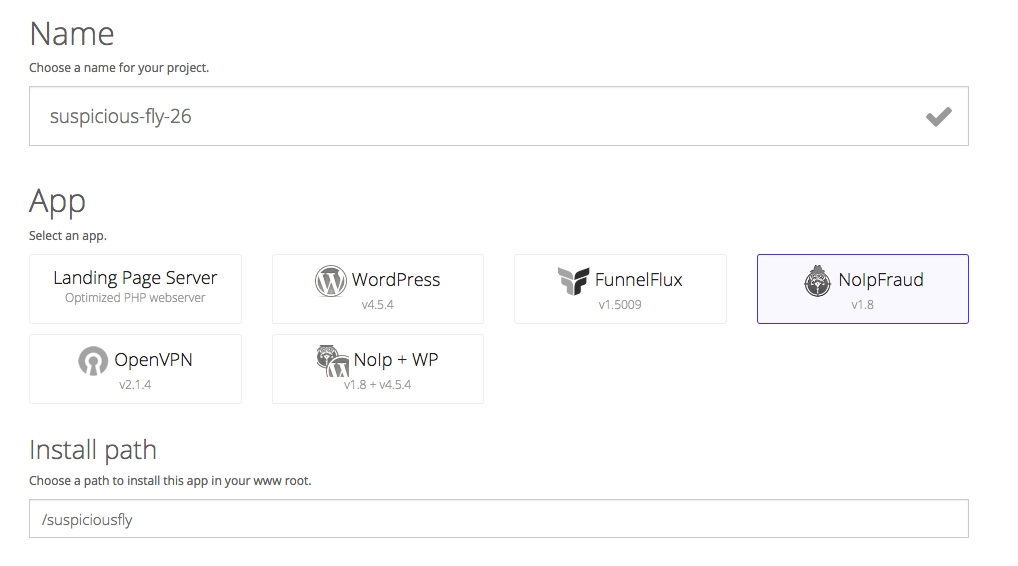Click the v1.8 version under NoIpFraud
The image size is (1018, 566).
click(x=862, y=304)
